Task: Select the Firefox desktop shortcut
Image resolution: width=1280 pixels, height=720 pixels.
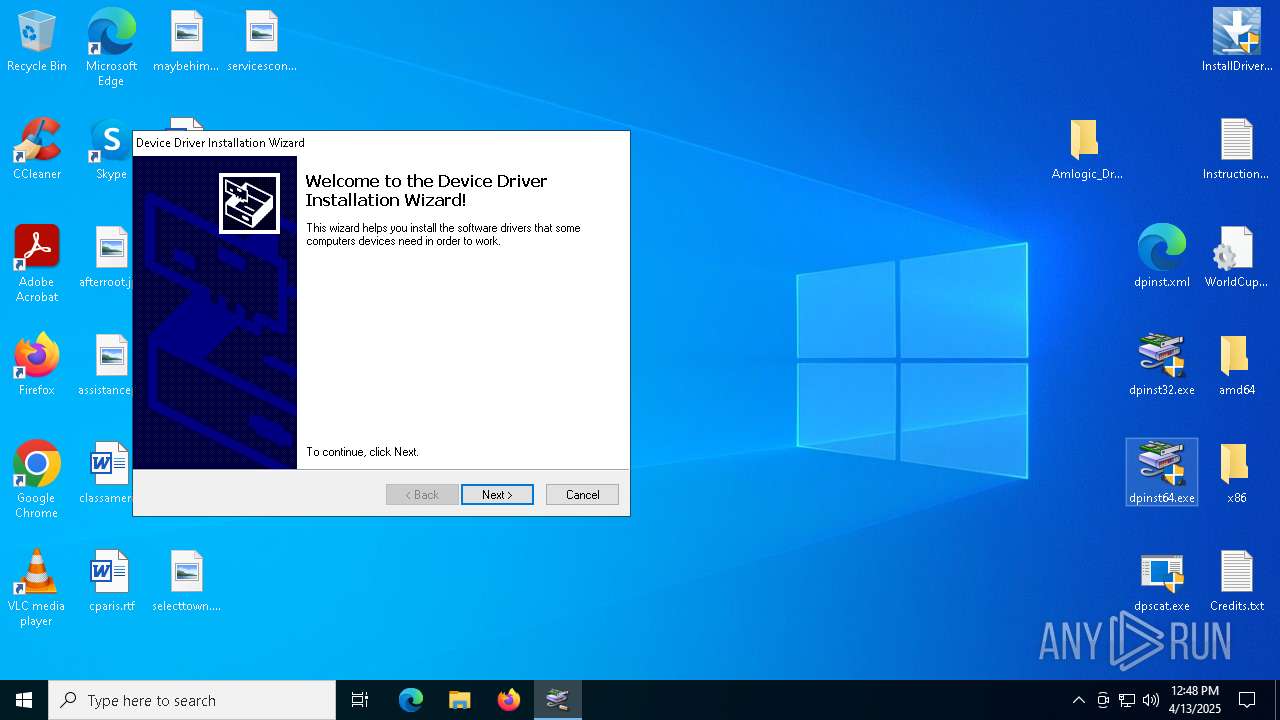Action: pyautogui.click(x=37, y=366)
